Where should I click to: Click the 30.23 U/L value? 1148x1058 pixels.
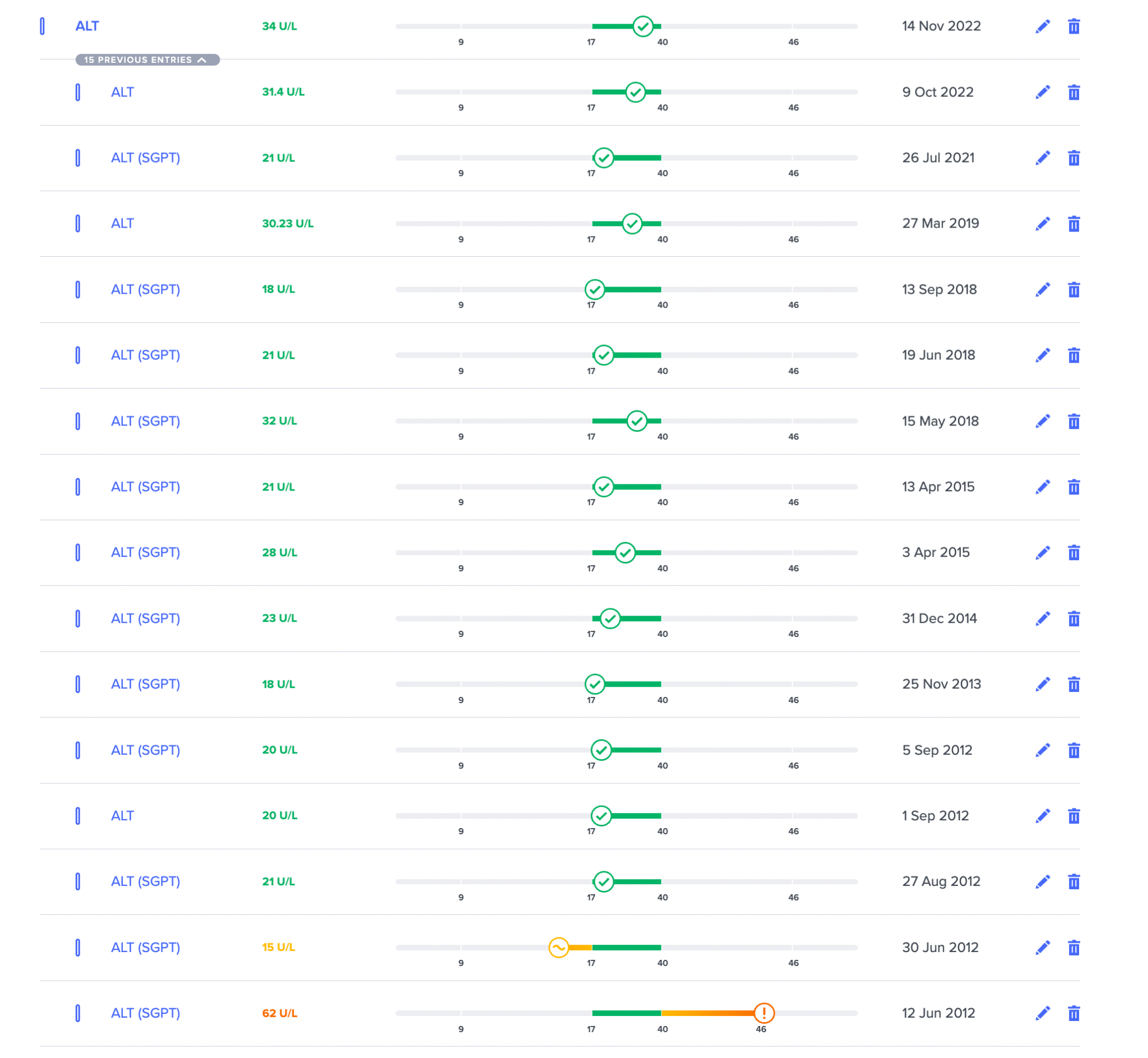pos(288,223)
